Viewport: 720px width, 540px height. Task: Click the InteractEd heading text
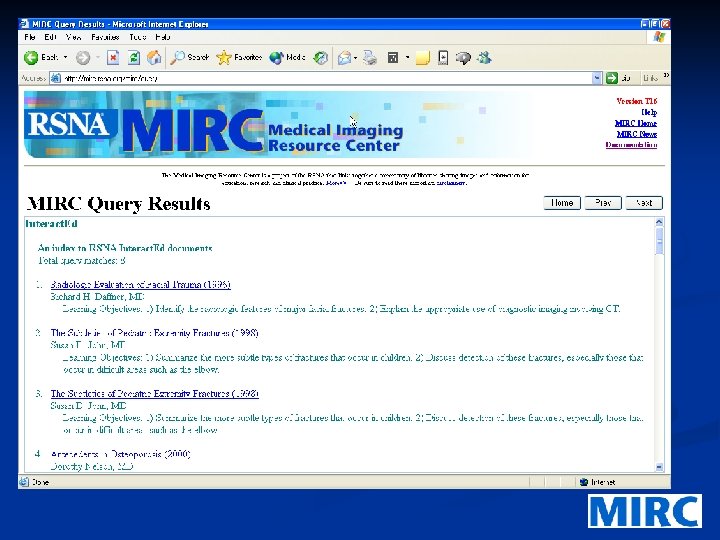[x=51, y=224]
